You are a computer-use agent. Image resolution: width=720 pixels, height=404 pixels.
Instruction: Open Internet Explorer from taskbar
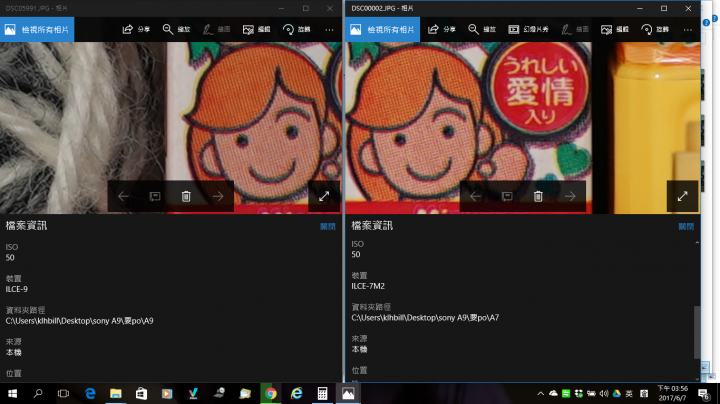click(297, 393)
